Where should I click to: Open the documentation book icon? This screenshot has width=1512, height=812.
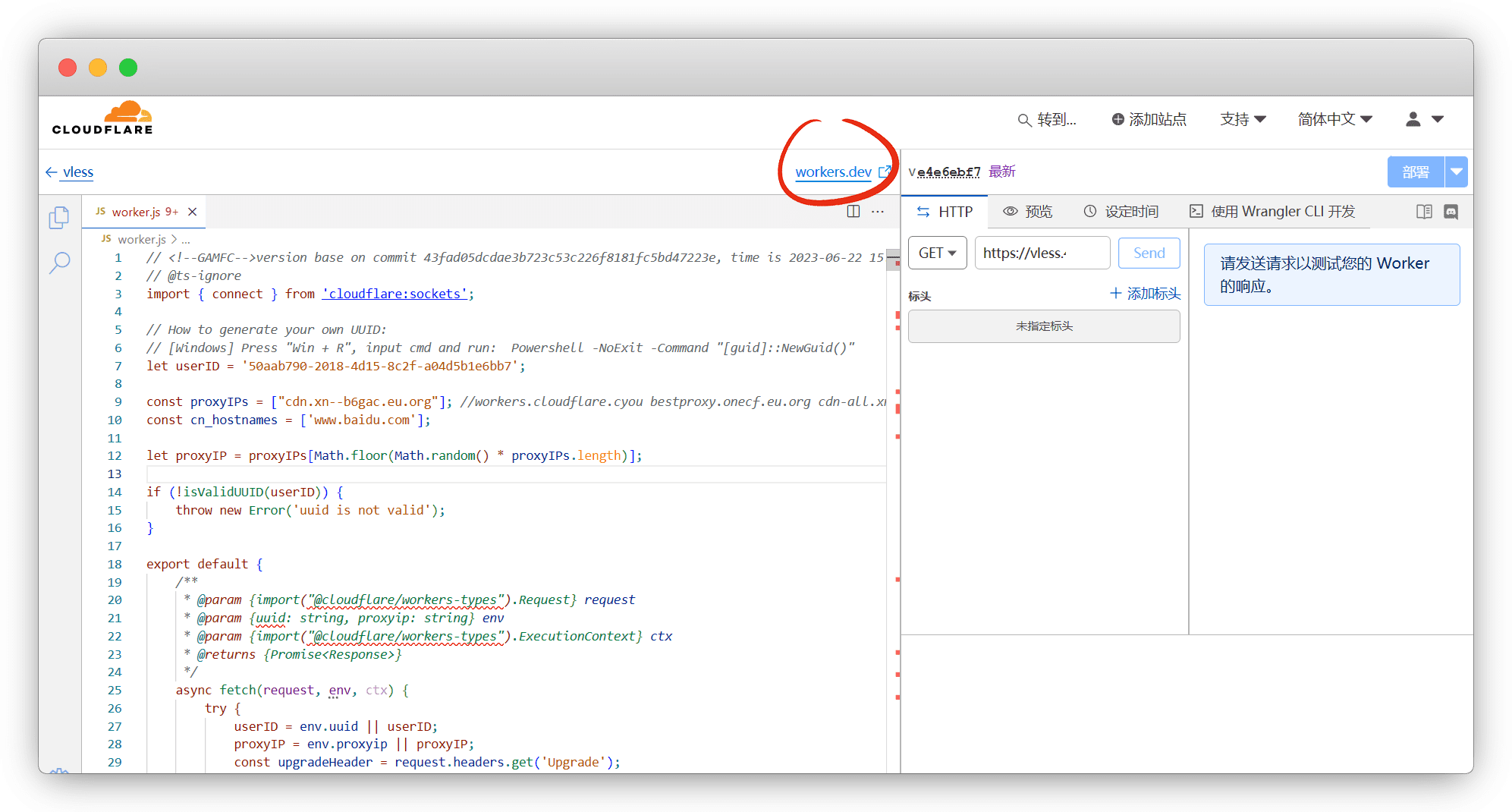(x=1424, y=212)
